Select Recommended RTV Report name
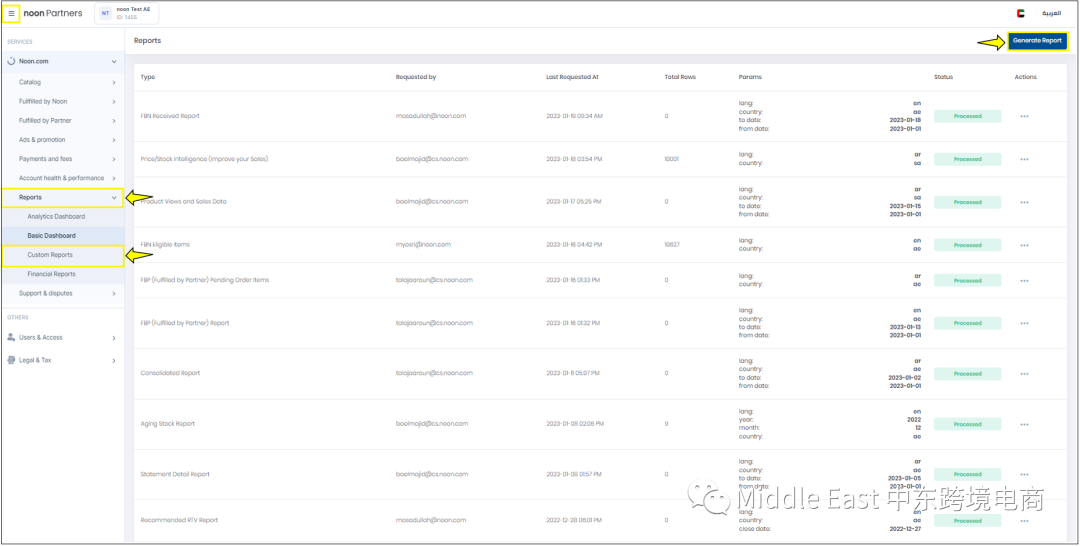 [179, 521]
